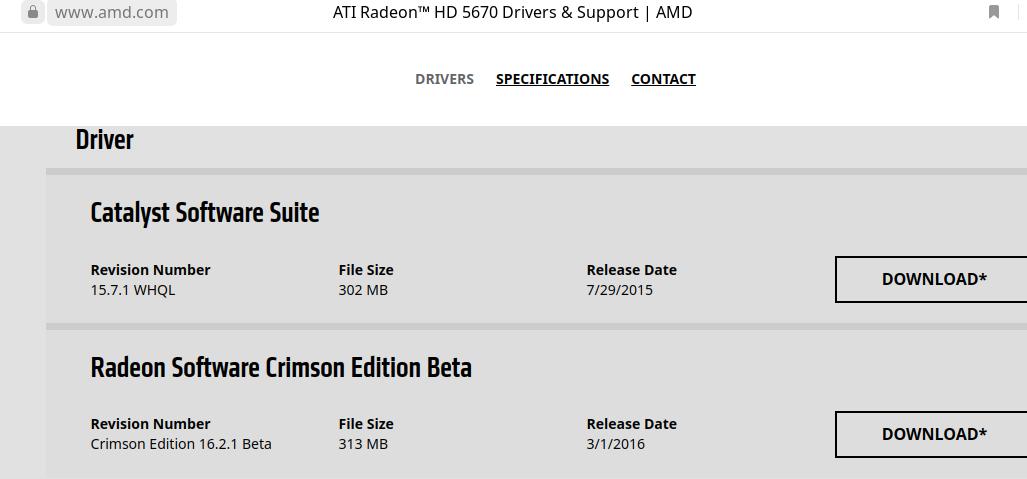Click the 313 MB file size value
The image size is (1027, 479).
363,444
